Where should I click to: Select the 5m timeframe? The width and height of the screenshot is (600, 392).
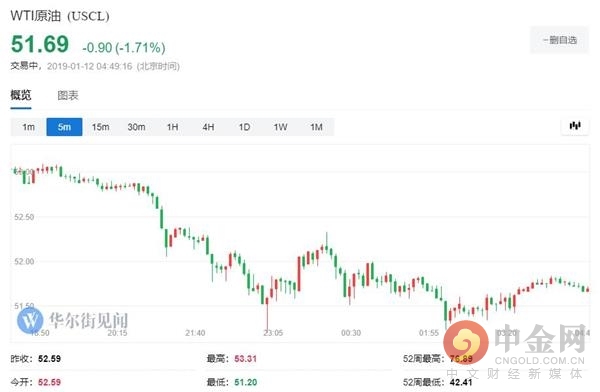tap(64, 127)
